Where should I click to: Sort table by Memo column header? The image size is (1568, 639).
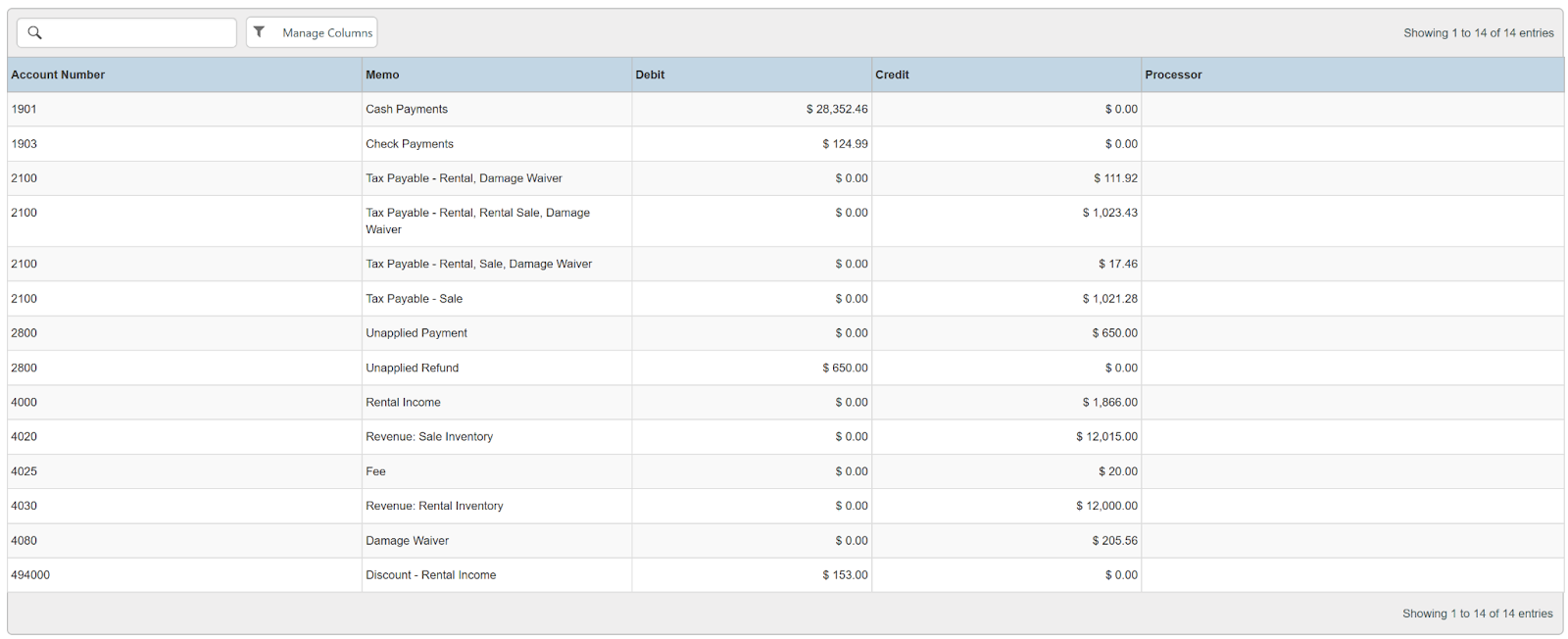[x=382, y=74]
